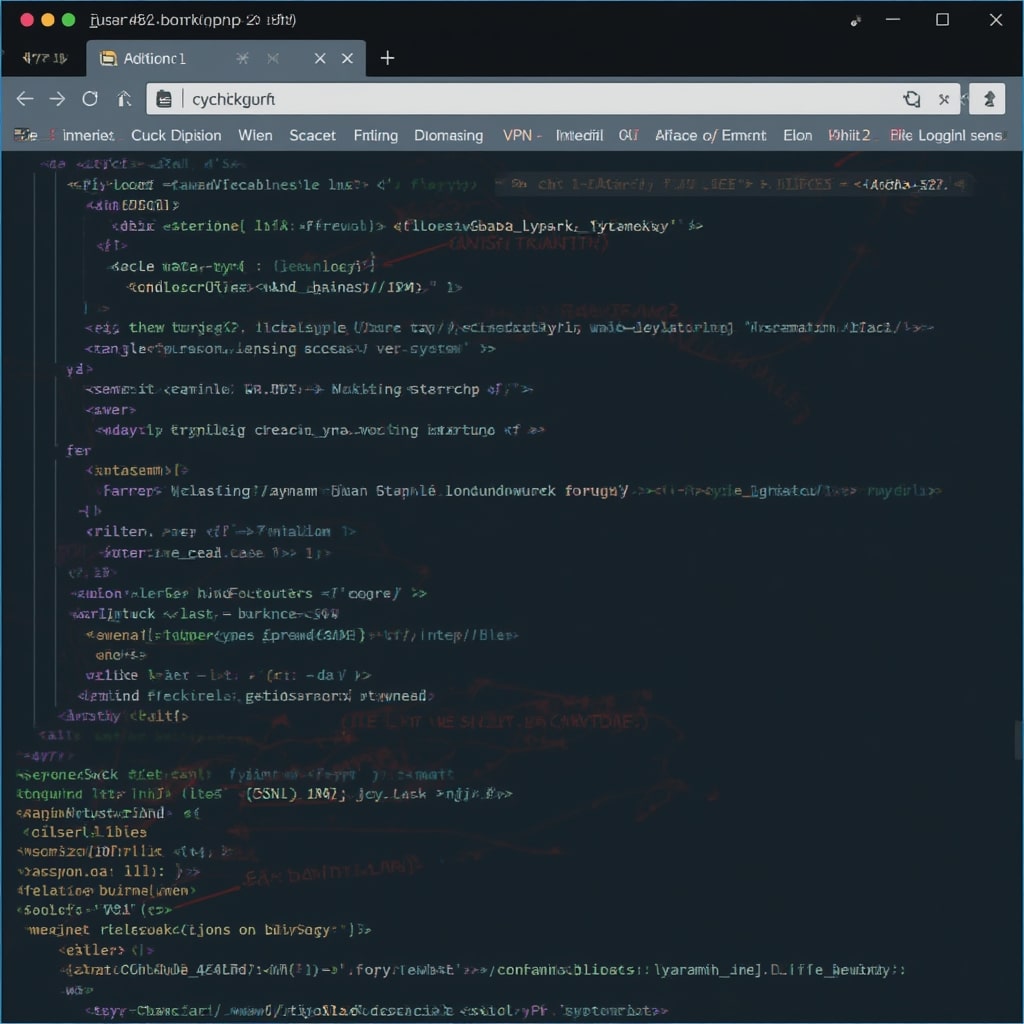The width and height of the screenshot is (1024, 1024).
Task: Click the camera icon in address bar
Action: [x=911, y=99]
